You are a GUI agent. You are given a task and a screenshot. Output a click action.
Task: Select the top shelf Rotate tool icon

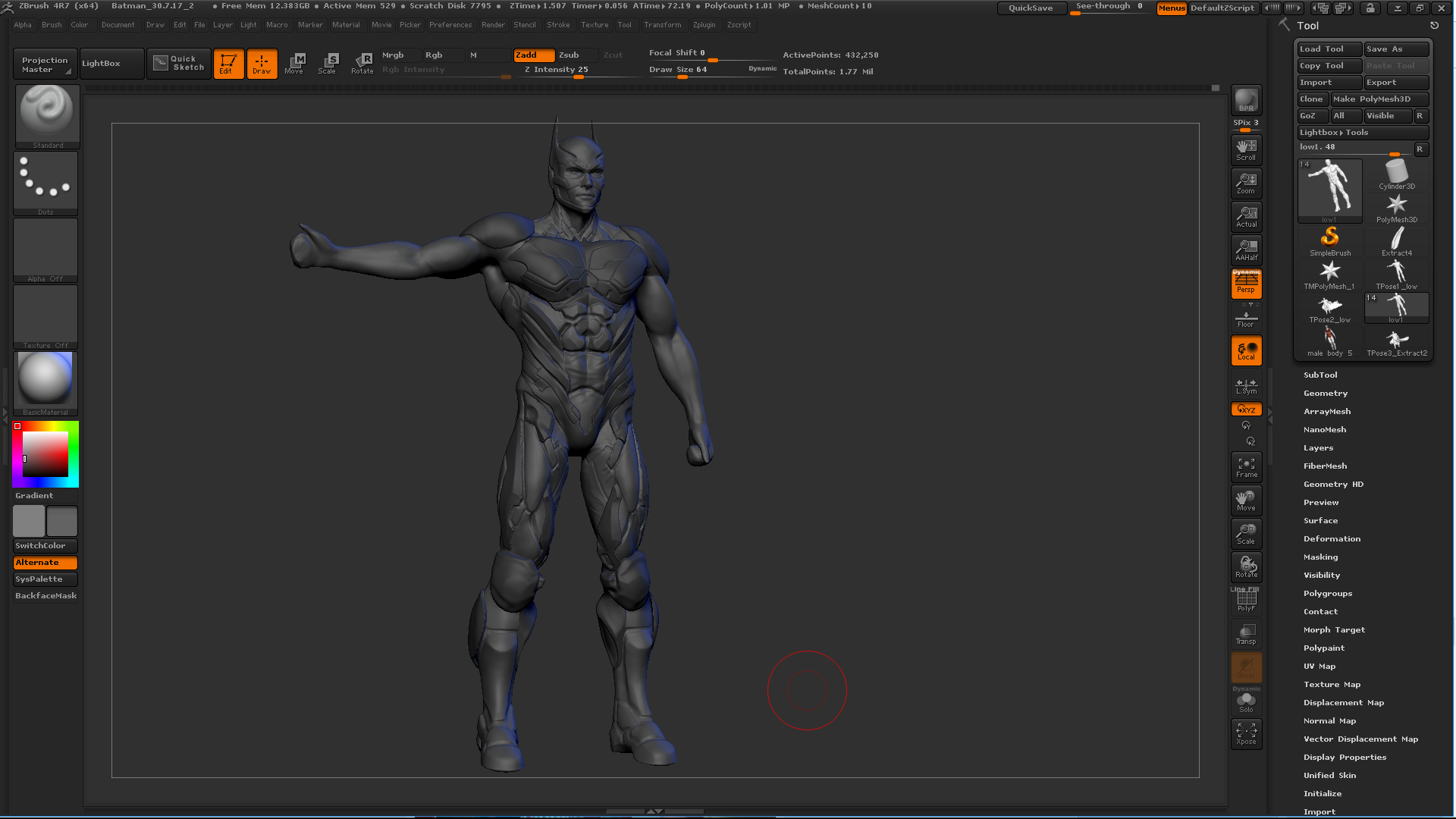click(x=362, y=64)
